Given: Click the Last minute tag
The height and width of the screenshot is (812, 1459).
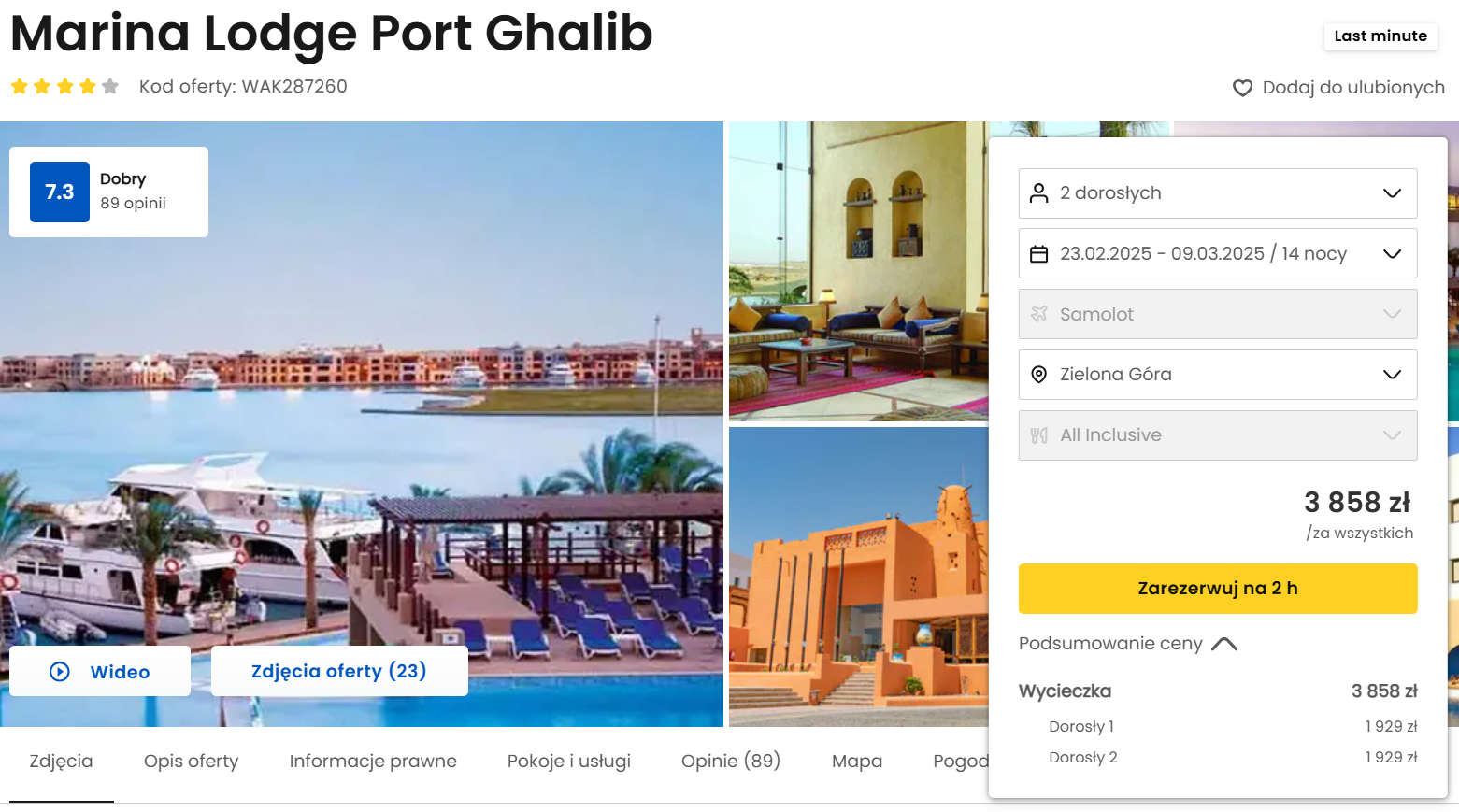Looking at the screenshot, I should (x=1380, y=36).
